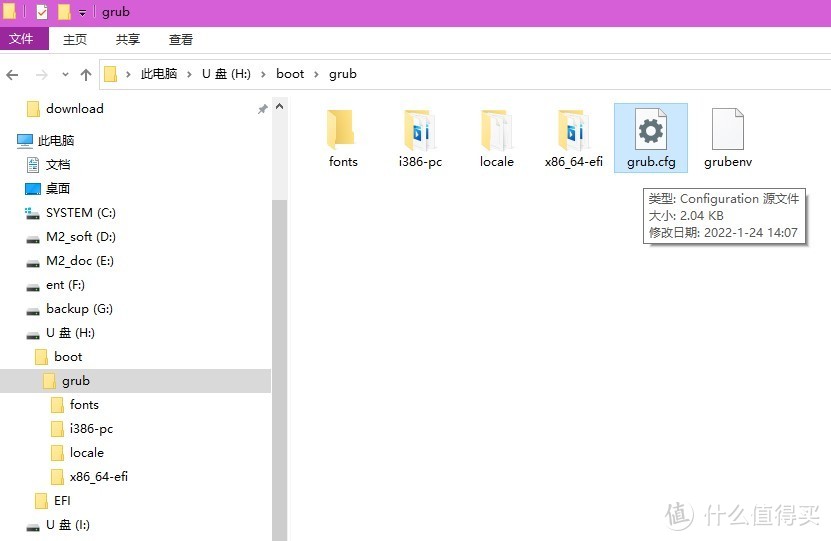This screenshot has height=541, width=831.
Task: Select U 盘 (I:) drive in tree
Action: point(68,525)
